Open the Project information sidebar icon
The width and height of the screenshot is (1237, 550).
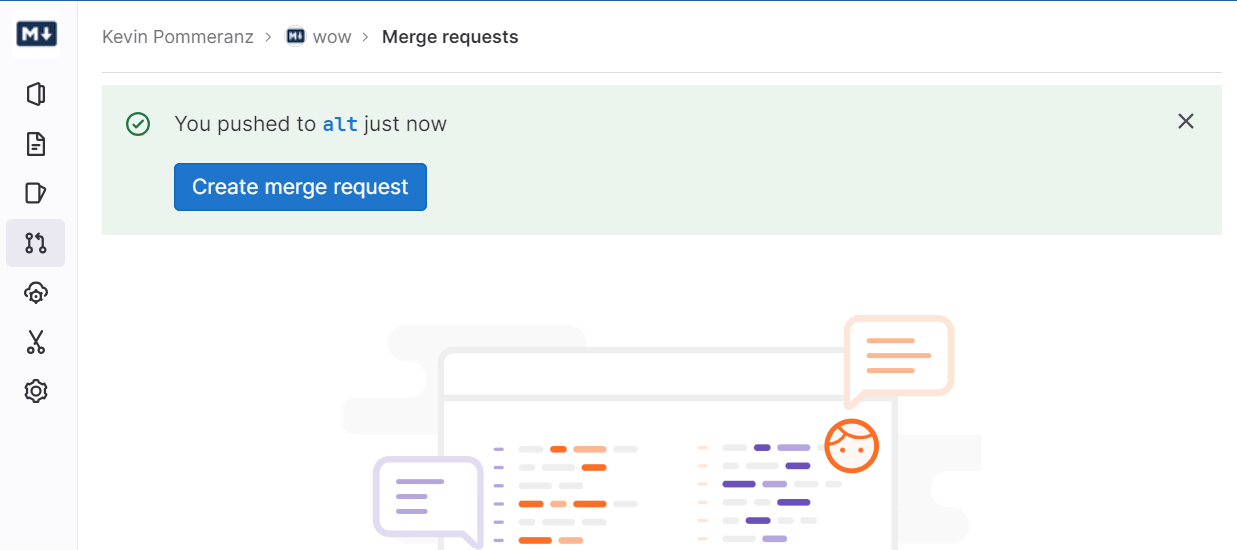pos(36,94)
